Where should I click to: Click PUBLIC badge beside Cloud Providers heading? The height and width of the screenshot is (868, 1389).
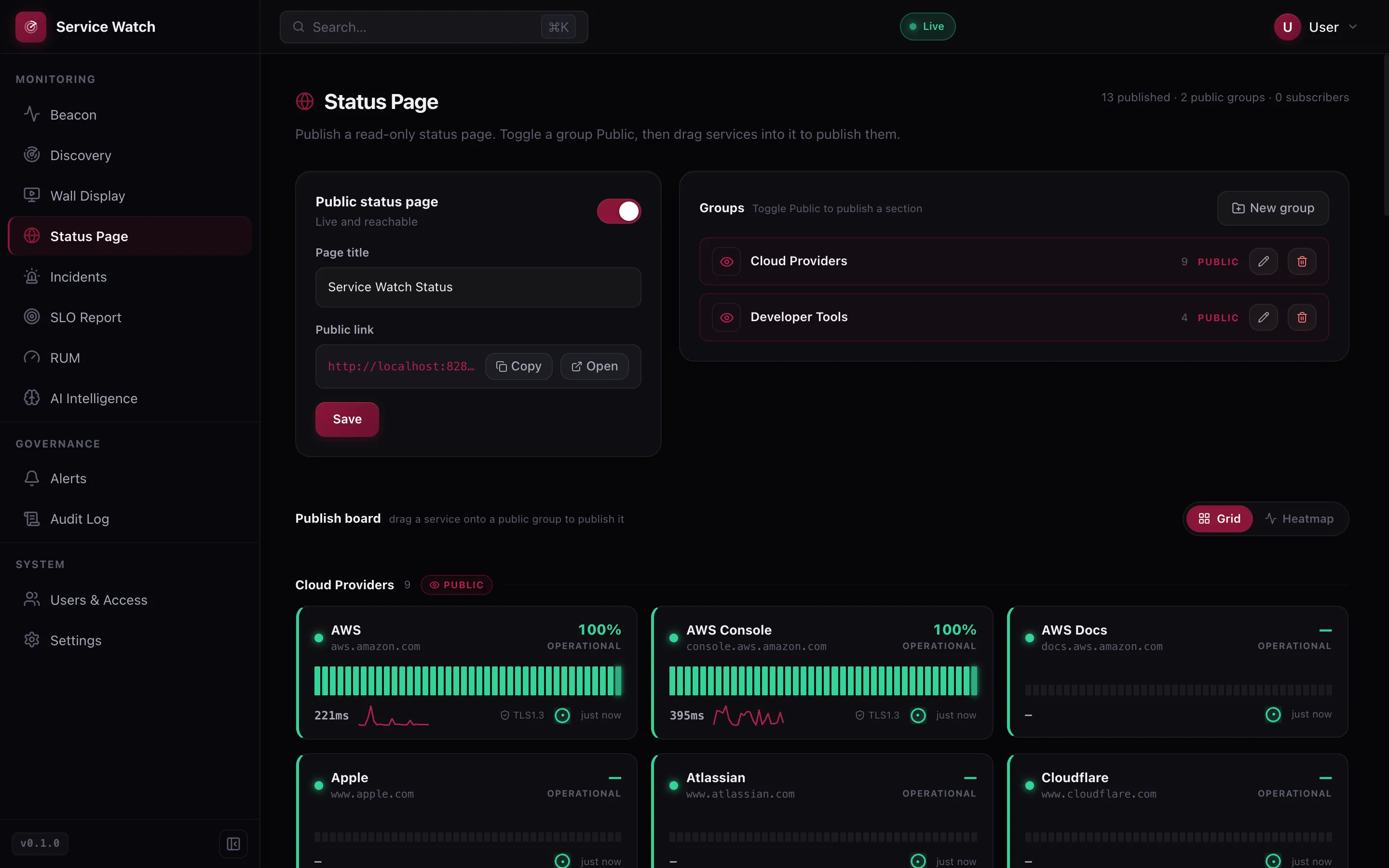click(x=456, y=585)
